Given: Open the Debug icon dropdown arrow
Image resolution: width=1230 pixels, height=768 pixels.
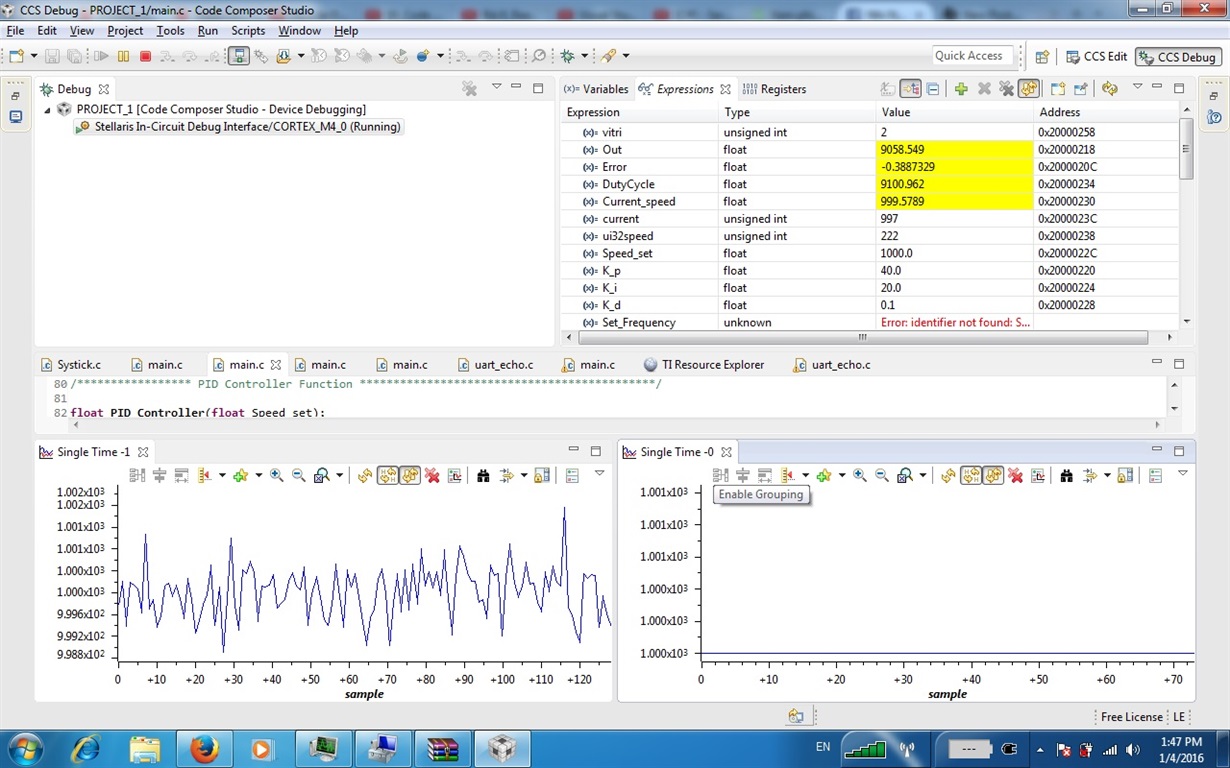Looking at the screenshot, I should tap(585, 57).
